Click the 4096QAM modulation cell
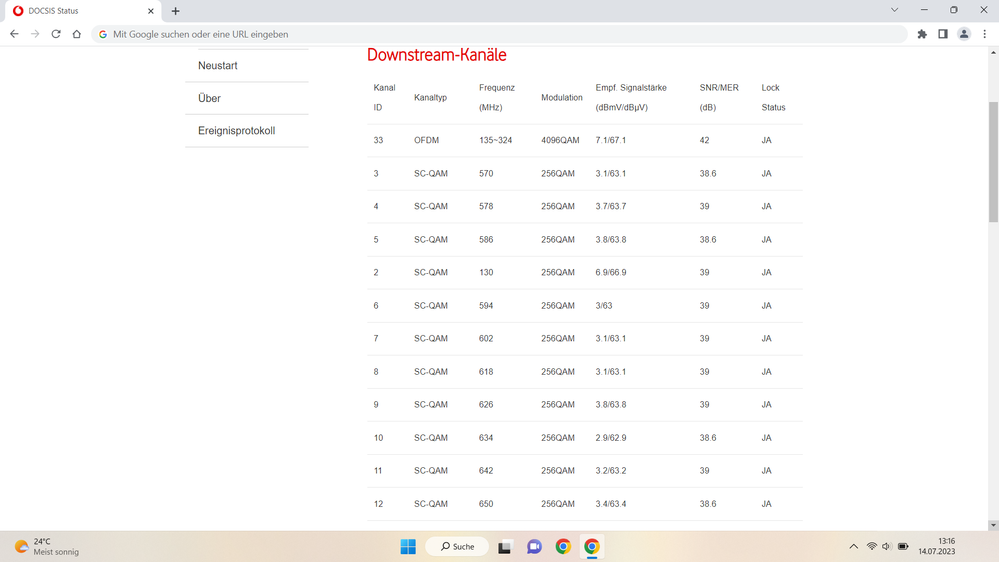Viewport: 999px width, 562px height. click(x=560, y=140)
